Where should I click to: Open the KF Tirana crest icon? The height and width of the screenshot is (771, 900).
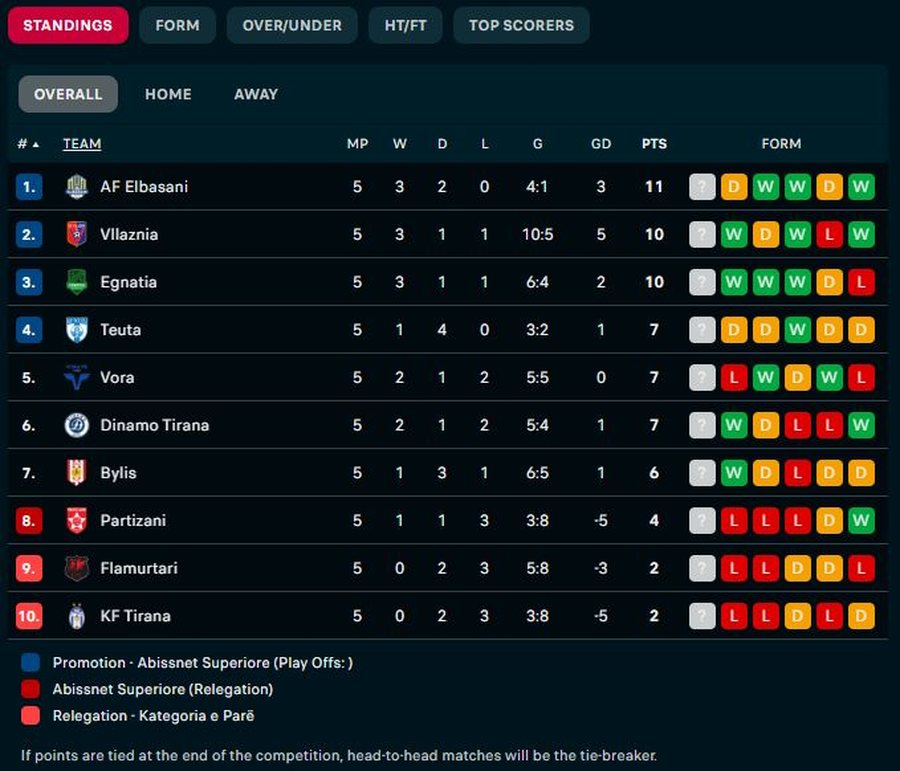click(76, 616)
